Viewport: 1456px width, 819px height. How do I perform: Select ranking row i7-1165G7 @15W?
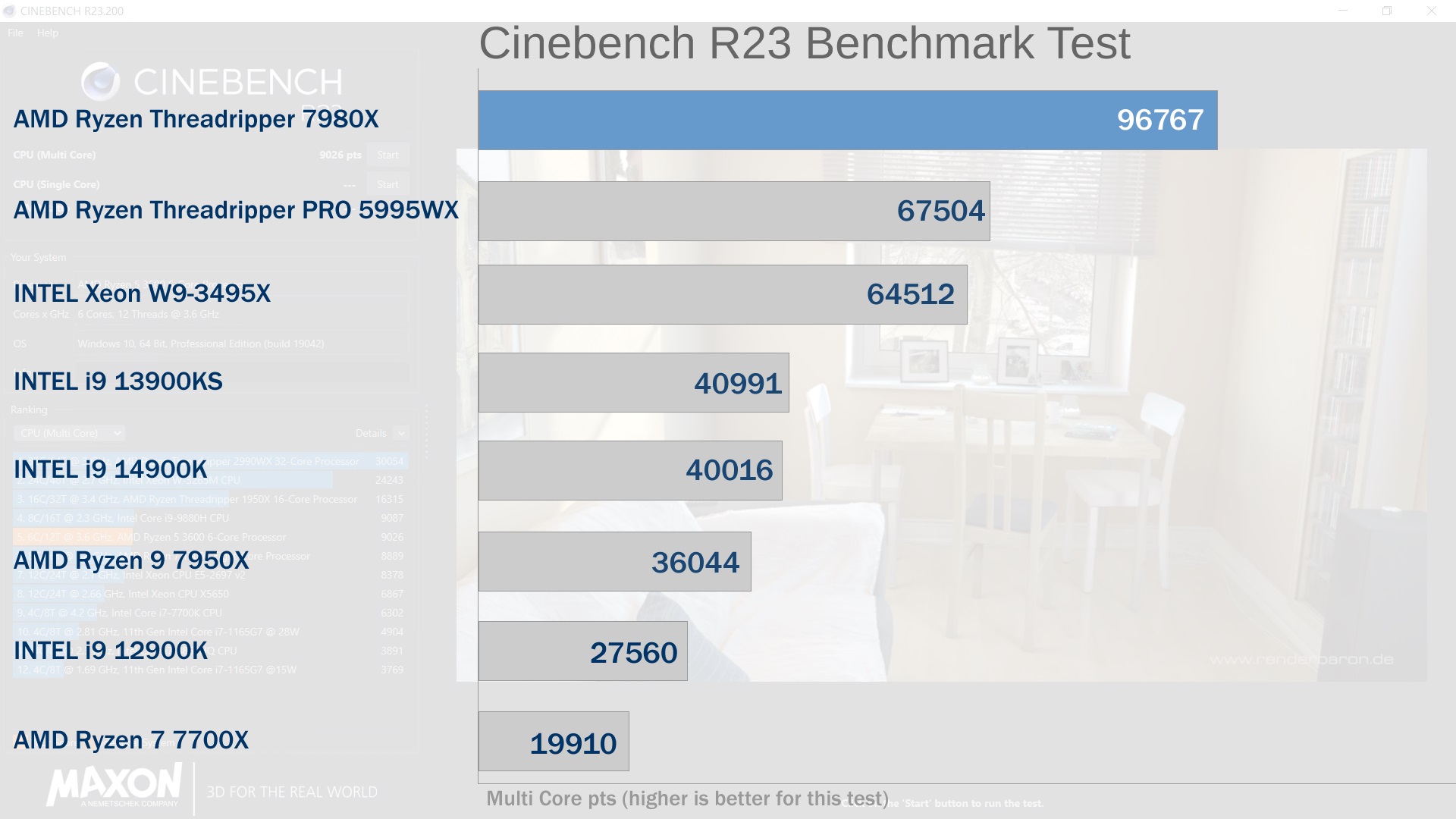[x=211, y=670]
